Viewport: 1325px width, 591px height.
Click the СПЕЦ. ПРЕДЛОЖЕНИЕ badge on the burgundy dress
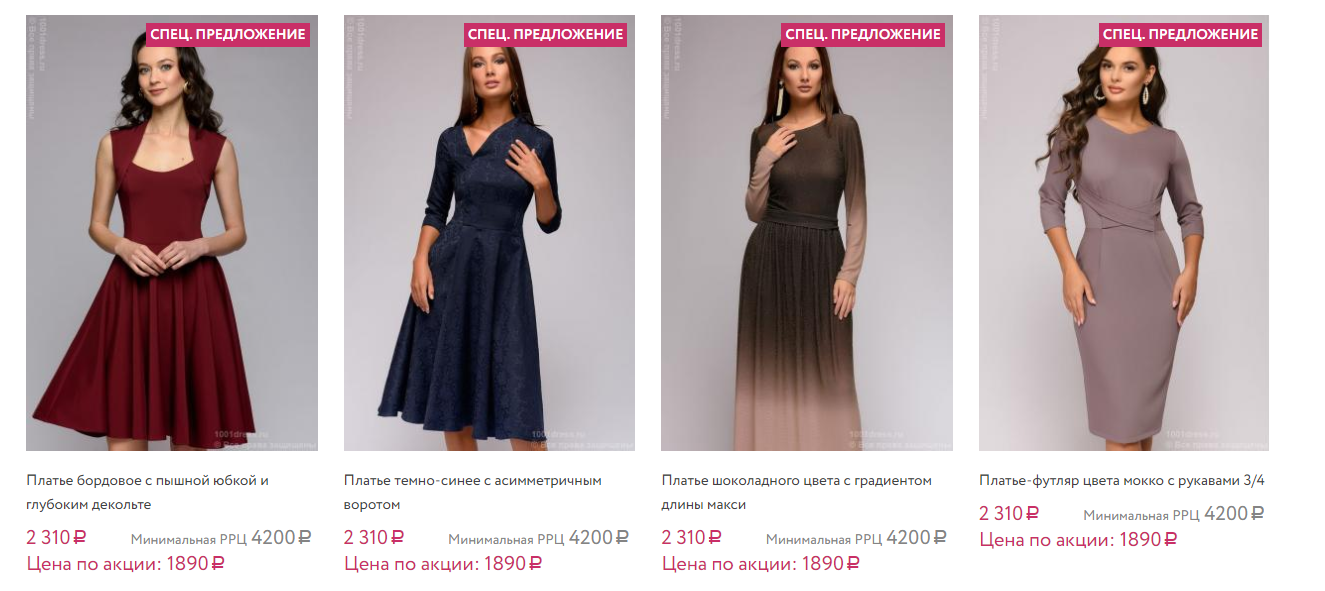coord(228,35)
